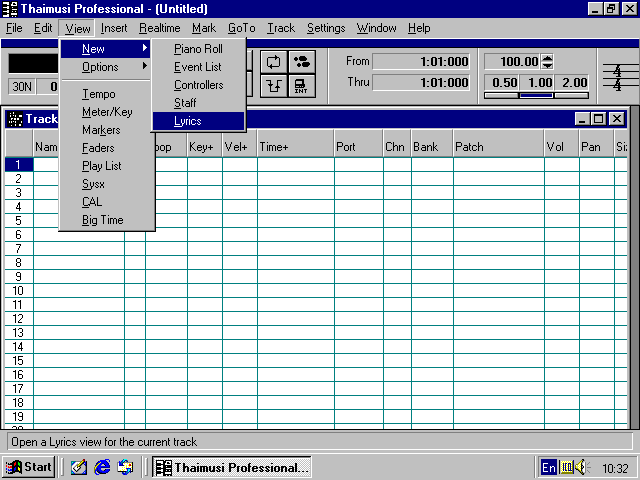Click the tempo 100.00 field
Viewport: 640px width, 480px height.
click(512, 62)
